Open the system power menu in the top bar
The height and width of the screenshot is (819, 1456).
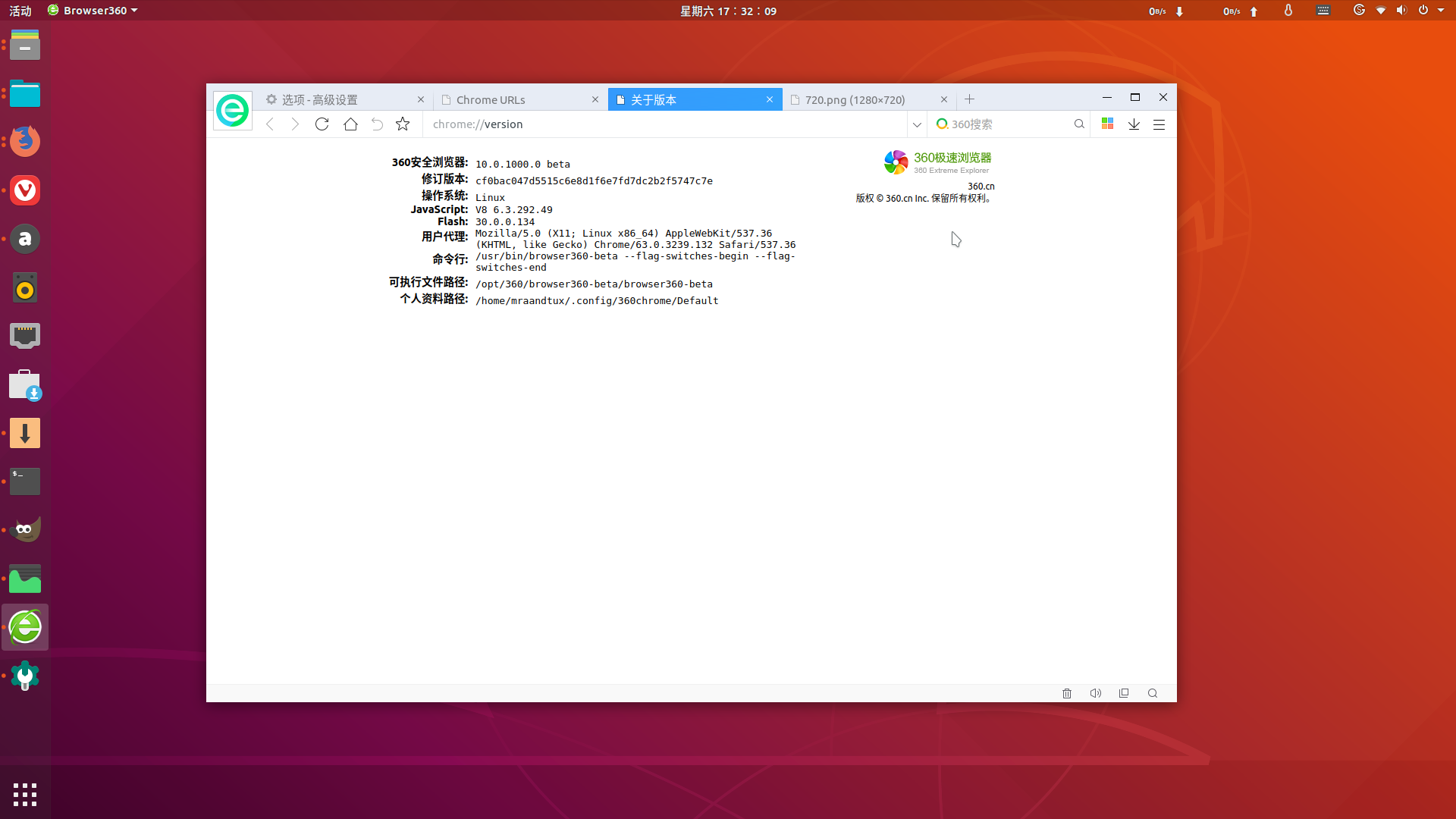click(x=1423, y=11)
